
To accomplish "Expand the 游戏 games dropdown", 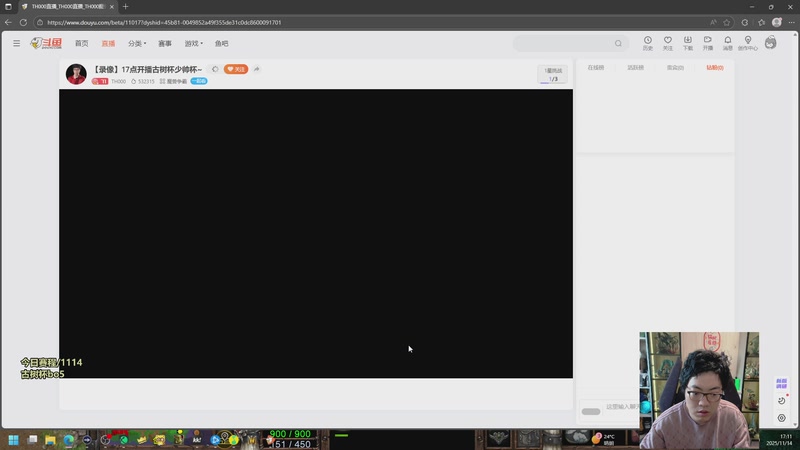I will tap(193, 43).
